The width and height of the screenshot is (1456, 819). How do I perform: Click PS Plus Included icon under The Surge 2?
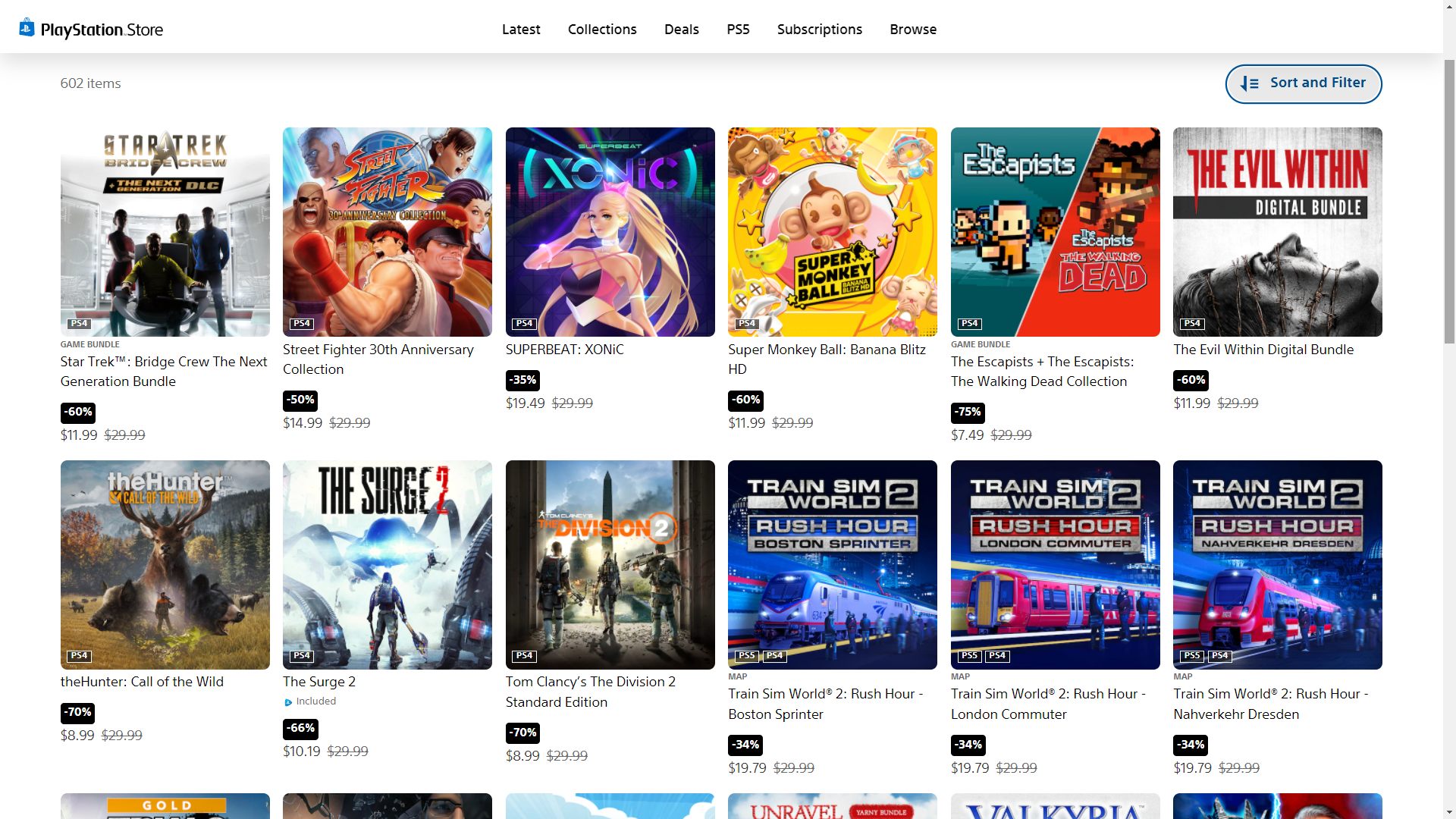coord(288,702)
